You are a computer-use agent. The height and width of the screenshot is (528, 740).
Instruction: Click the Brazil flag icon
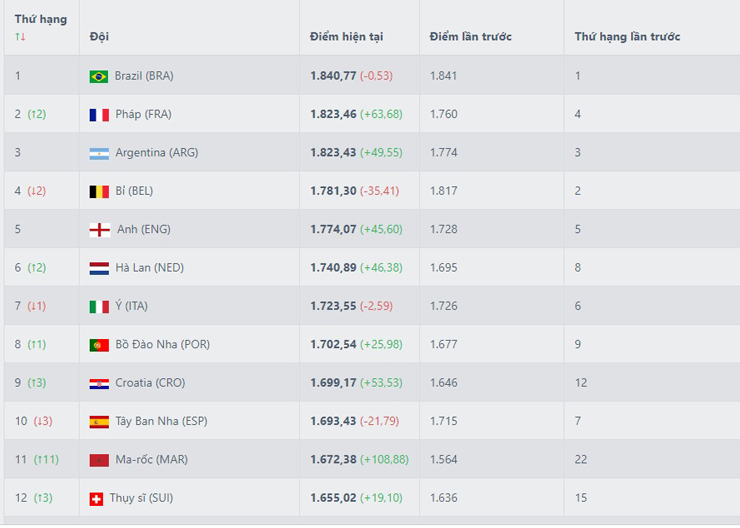(x=98, y=76)
